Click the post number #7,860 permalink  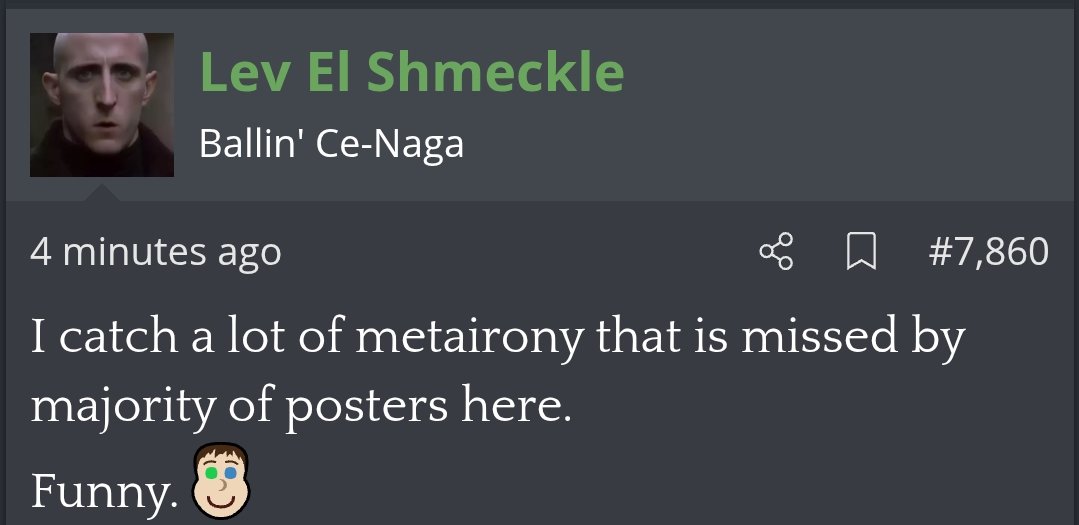988,252
